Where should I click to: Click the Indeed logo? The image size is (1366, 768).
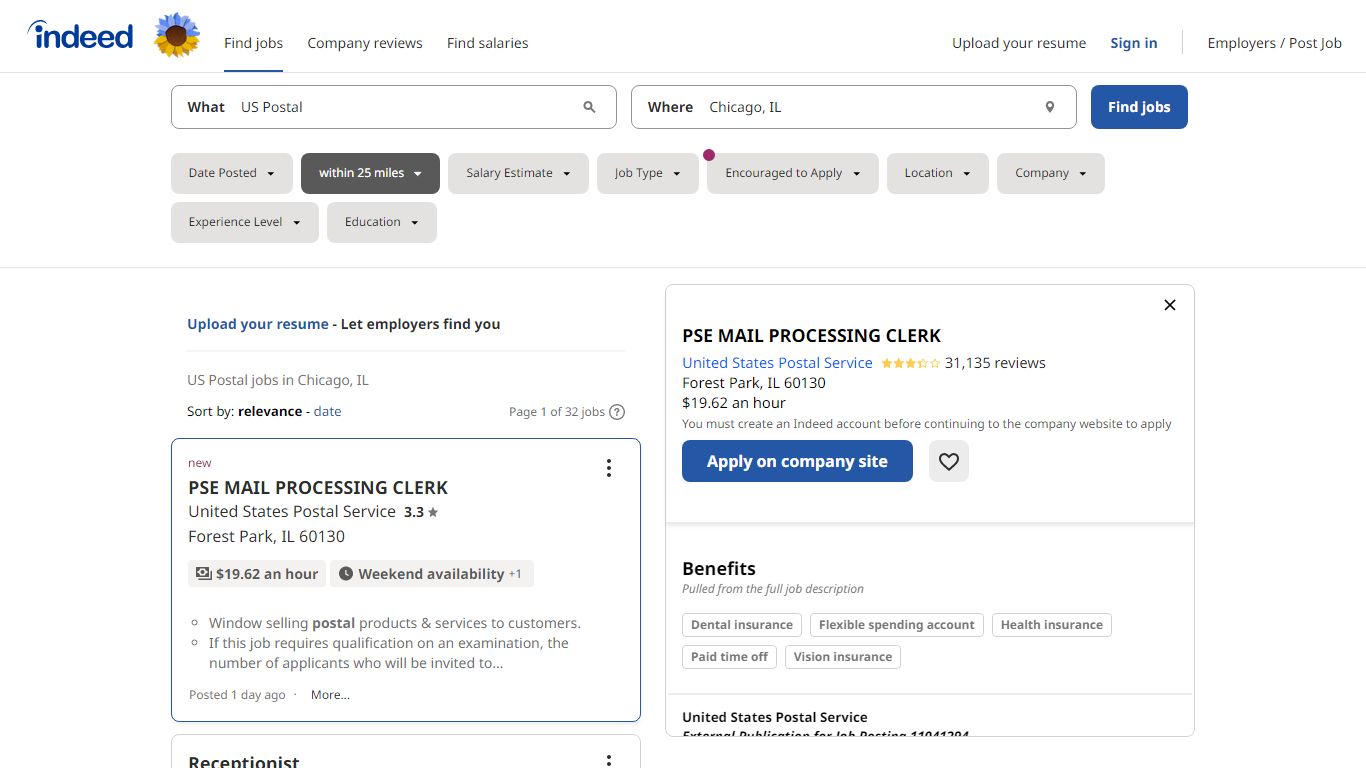[x=80, y=36]
